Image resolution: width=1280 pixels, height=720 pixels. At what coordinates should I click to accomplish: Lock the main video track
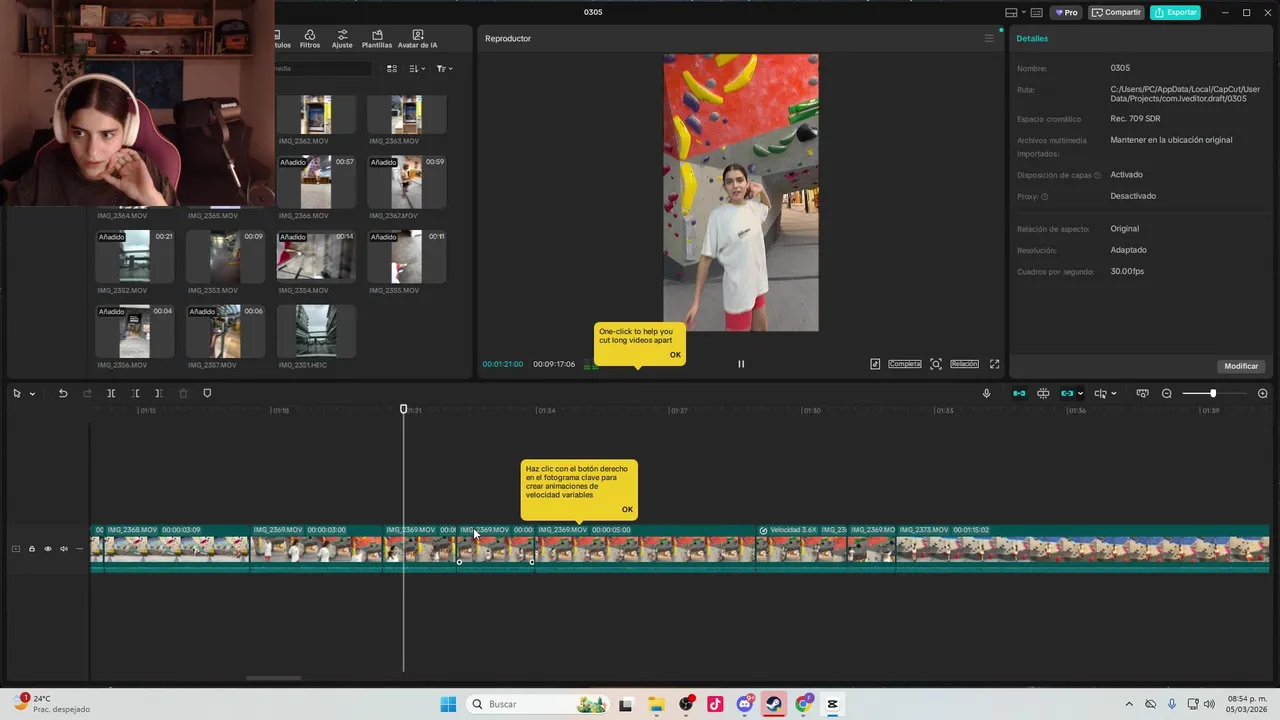[x=31, y=548]
